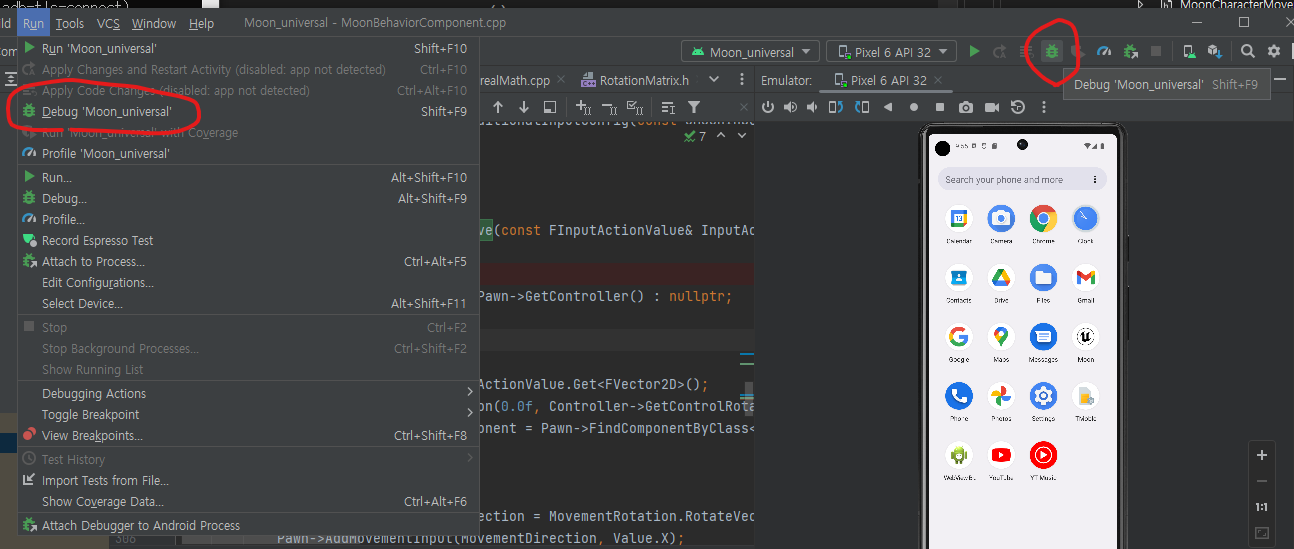Click emulator snapshots clock icon
The width and height of the screenshot is (1294, 549).
pos(1018,107)
